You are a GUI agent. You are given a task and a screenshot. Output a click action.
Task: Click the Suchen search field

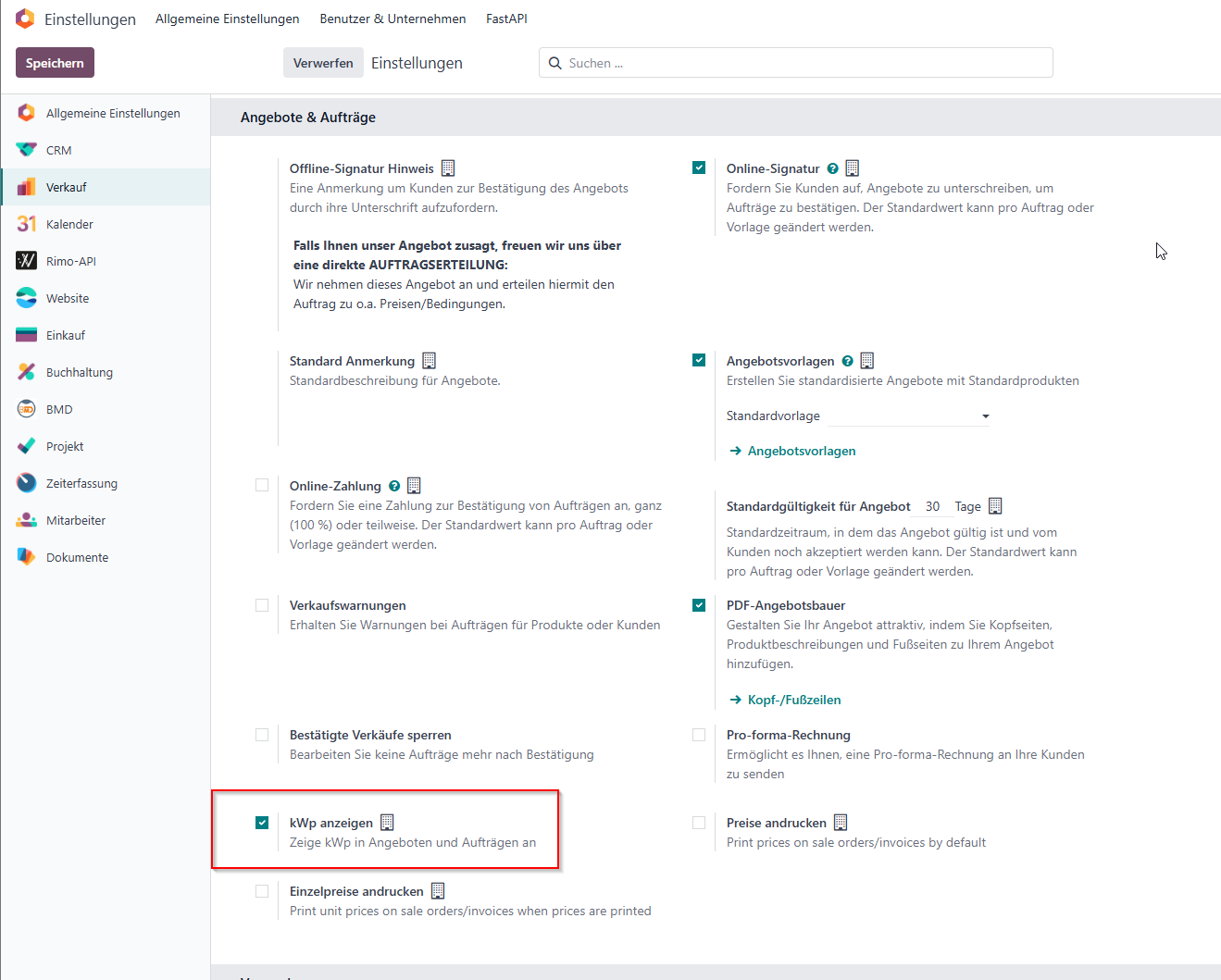796,63
